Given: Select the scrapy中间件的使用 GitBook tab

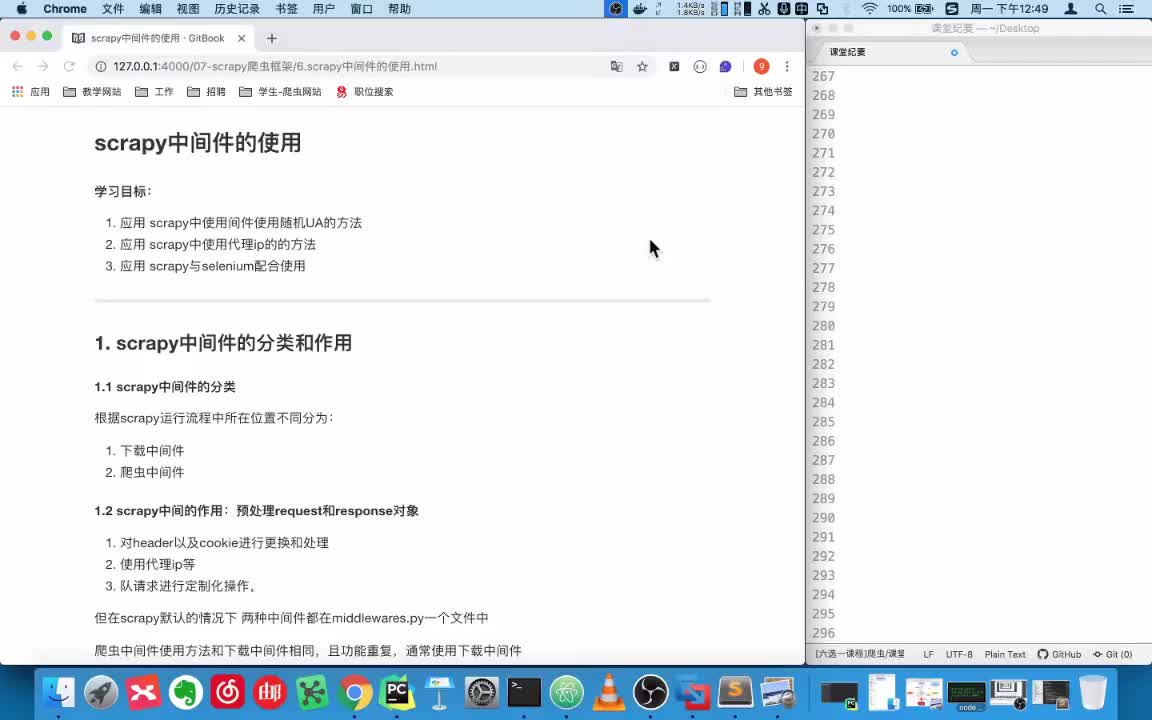Looking at the screenshot, I should click(x=158, y=38).
